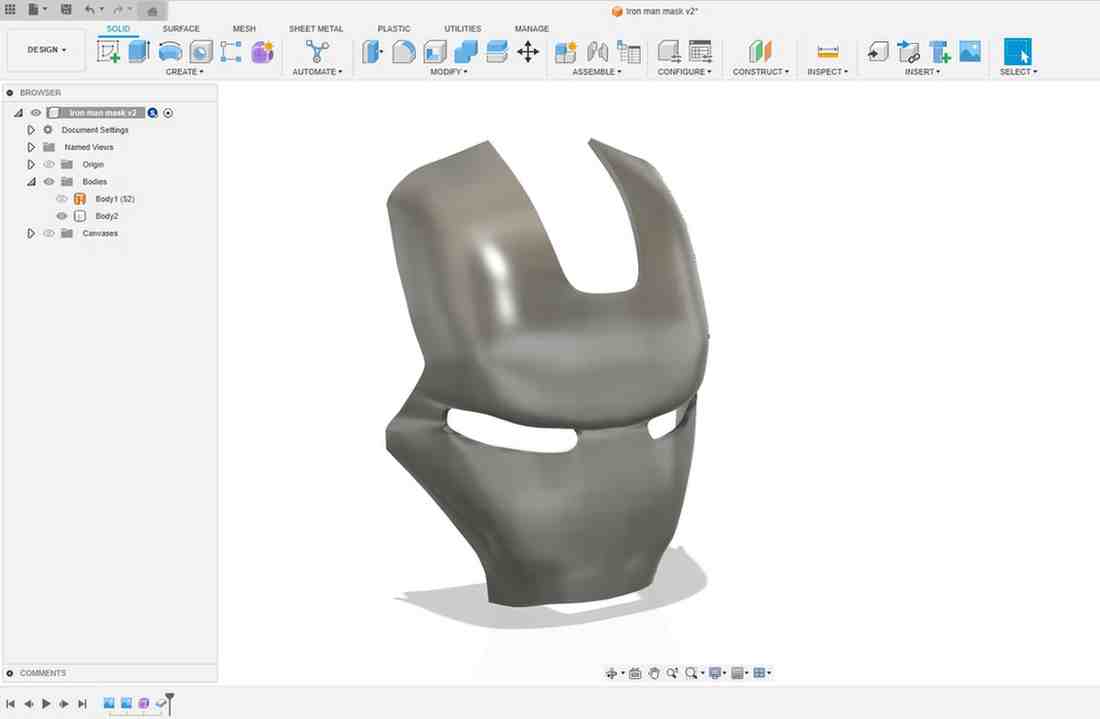This screenshot has width=1100, height=719.
Task: Expand the Document Settings node
Action: point(31,130)
